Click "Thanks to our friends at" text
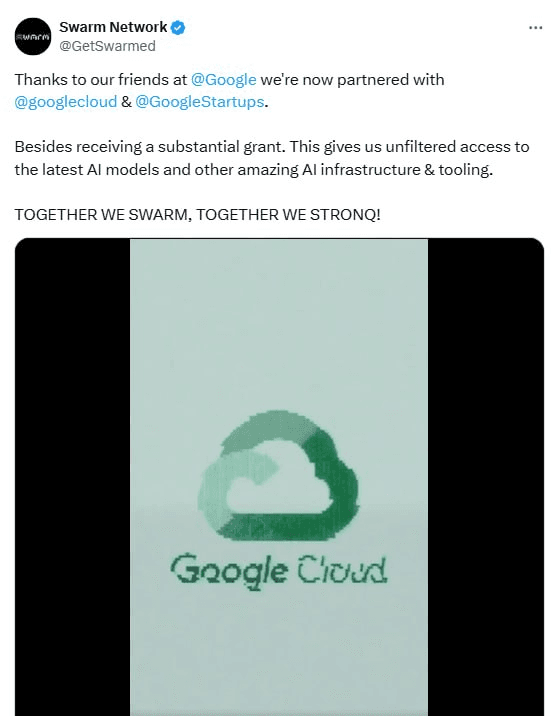The image size is (559, 716). click(x=101, y=80)
